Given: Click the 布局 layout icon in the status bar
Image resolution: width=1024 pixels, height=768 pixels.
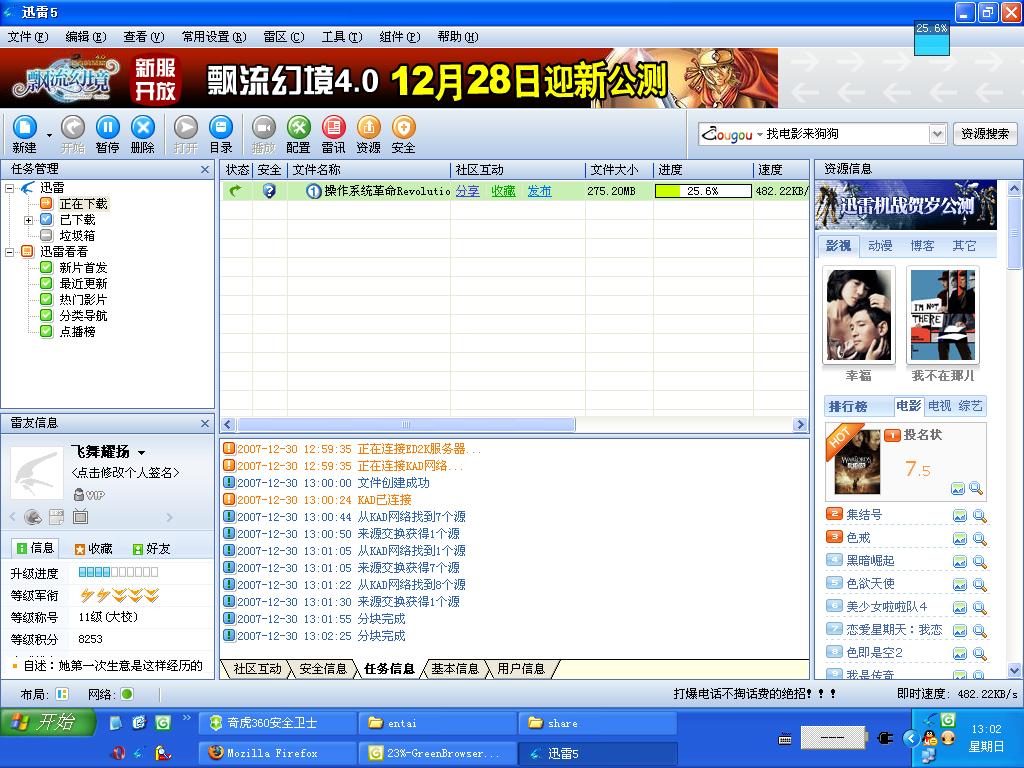Looking at the screenshot, I should point(62,694).
